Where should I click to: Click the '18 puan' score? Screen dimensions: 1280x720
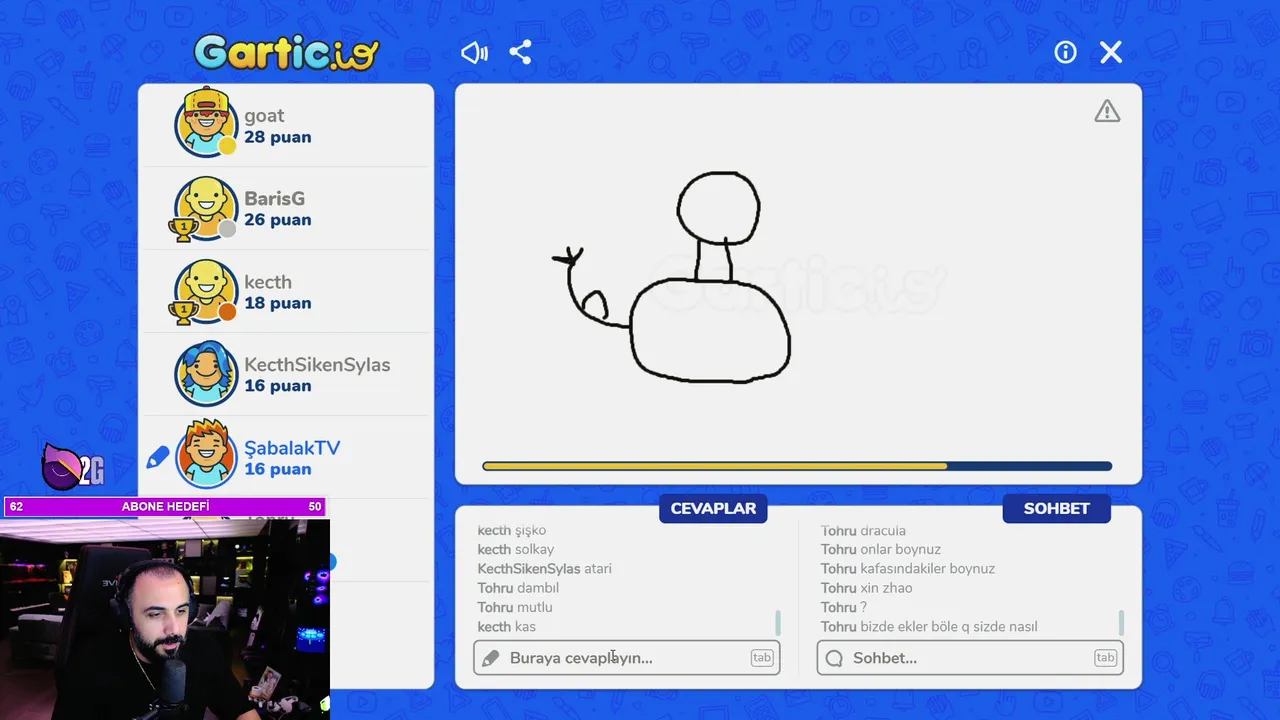[277, 303]
